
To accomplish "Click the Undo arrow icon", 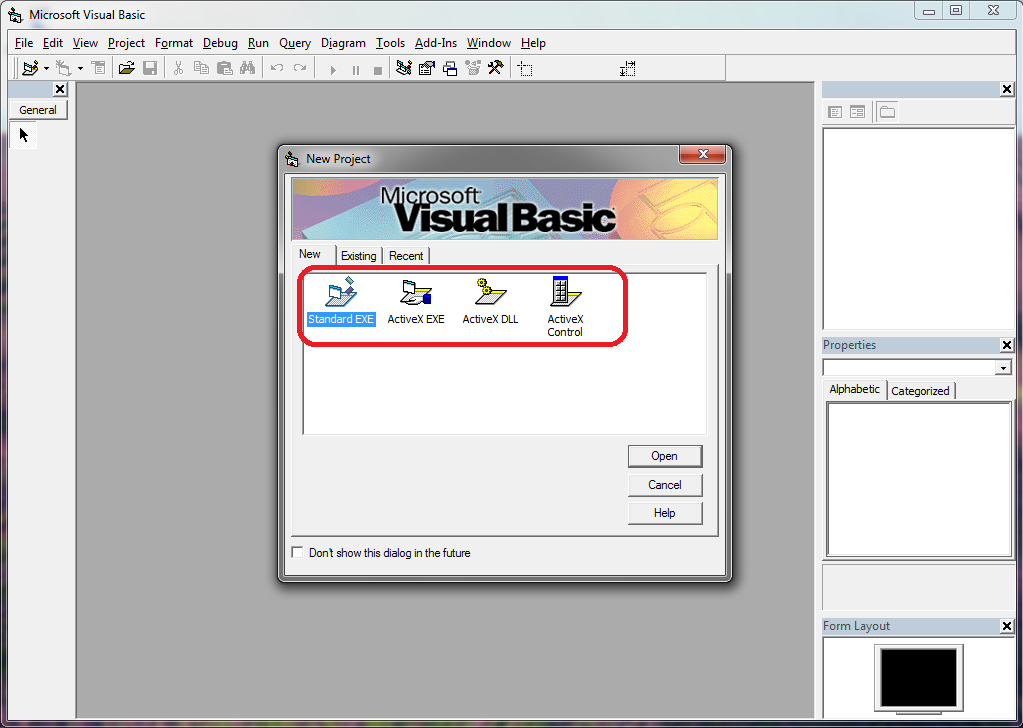I will (x=277, y=68).
